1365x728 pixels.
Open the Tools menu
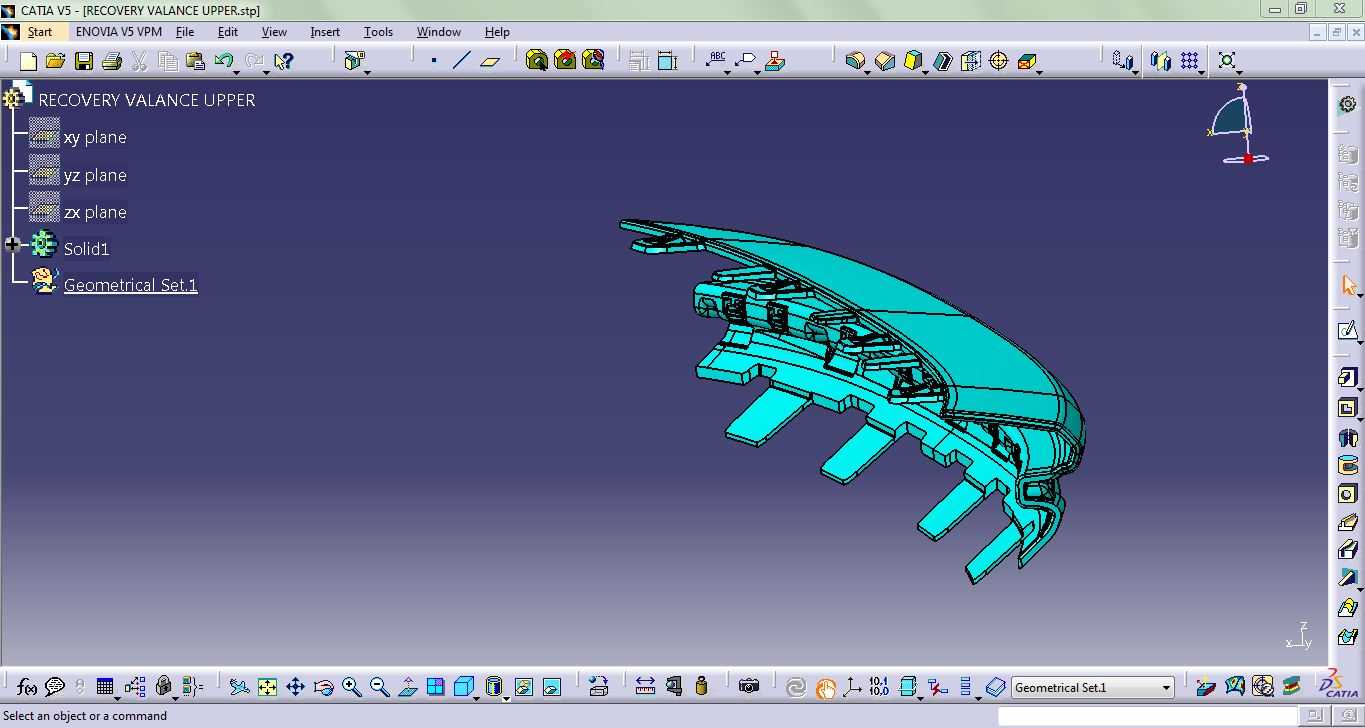pos(378,32)
